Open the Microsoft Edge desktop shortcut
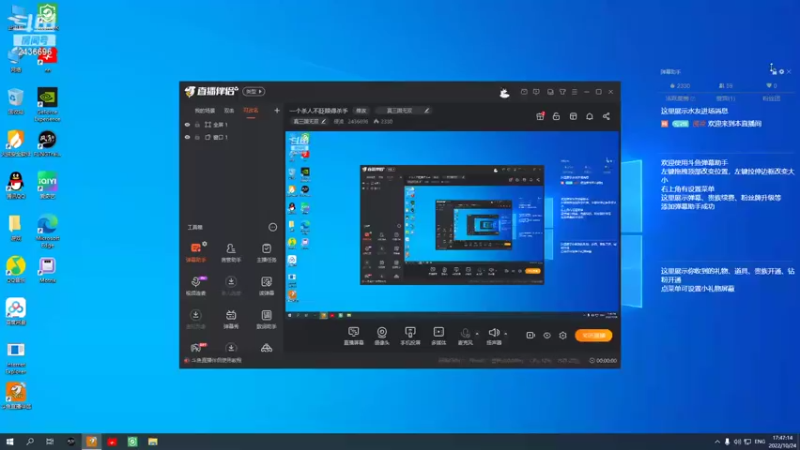 point(47,232)
